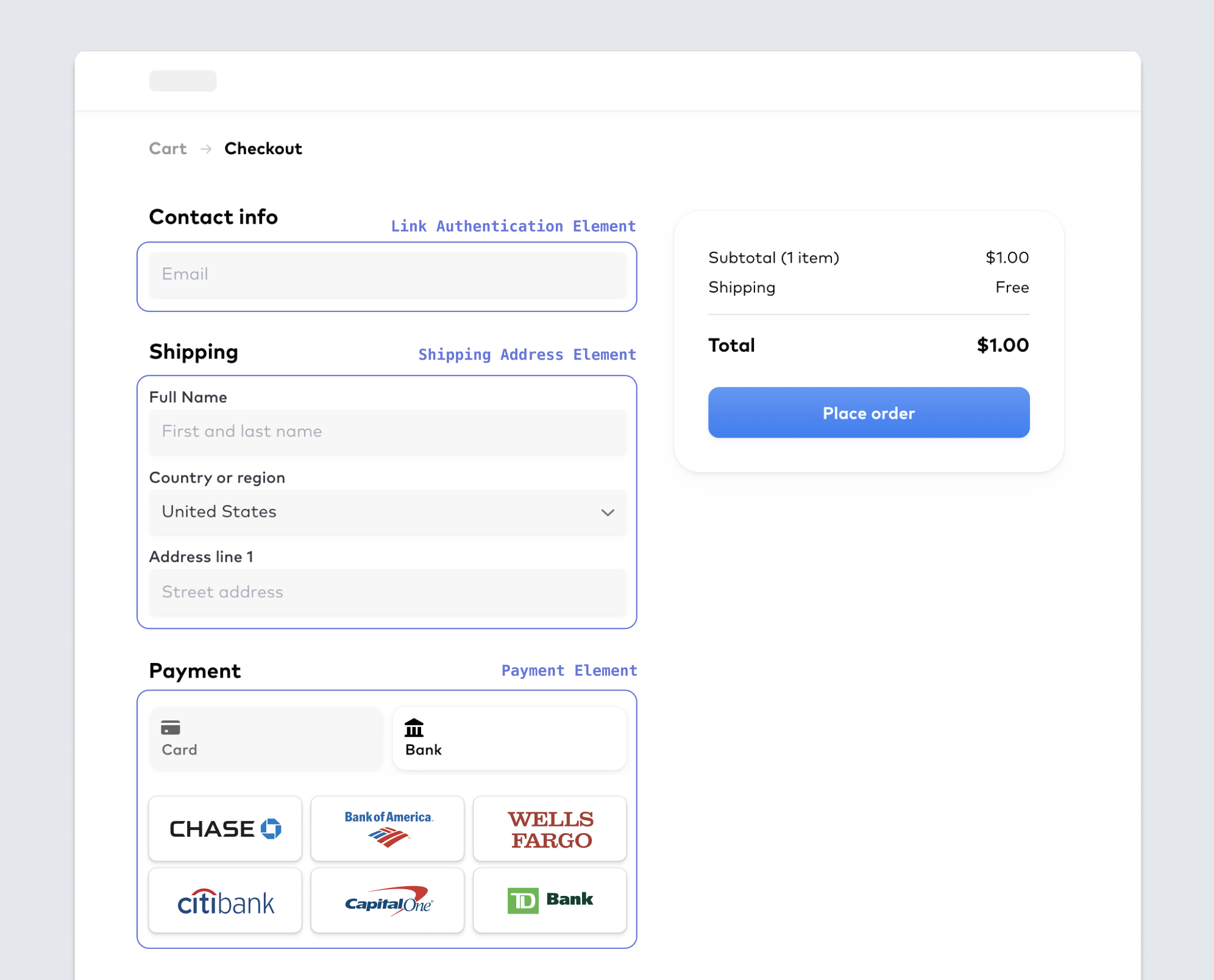This screenshot has width=1214, height=980.
Task: Switch to the Card payment tab
Action: [266, 738]
